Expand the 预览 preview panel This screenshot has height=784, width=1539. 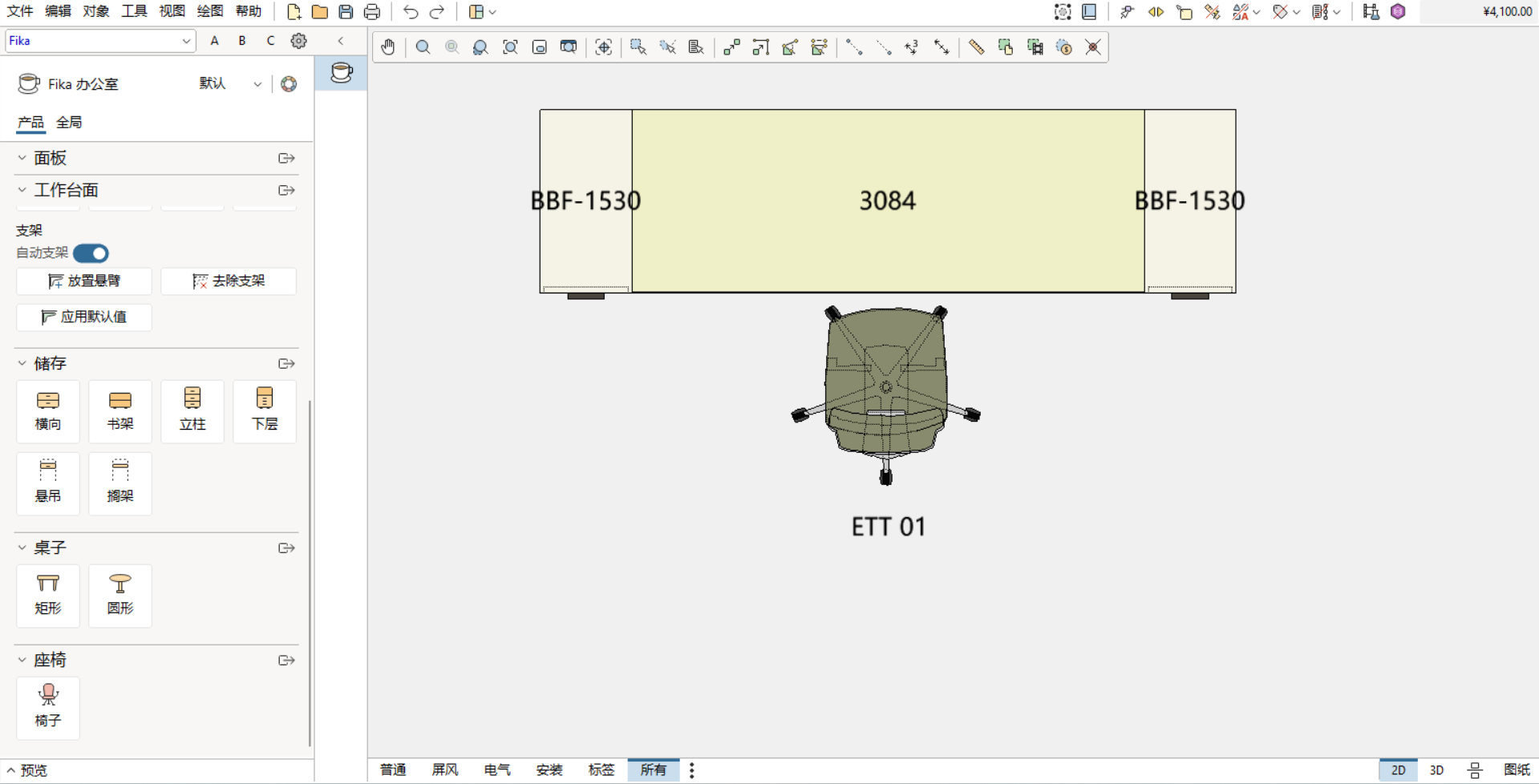[26, 770]
